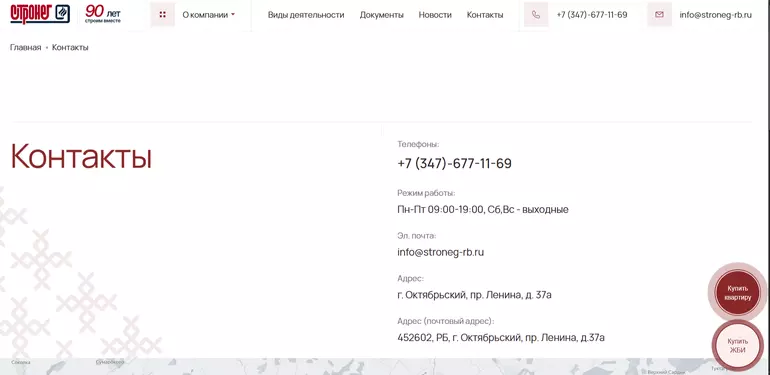
Task: Click the Купить ЖБИ round button
Action: coord(737,346)
